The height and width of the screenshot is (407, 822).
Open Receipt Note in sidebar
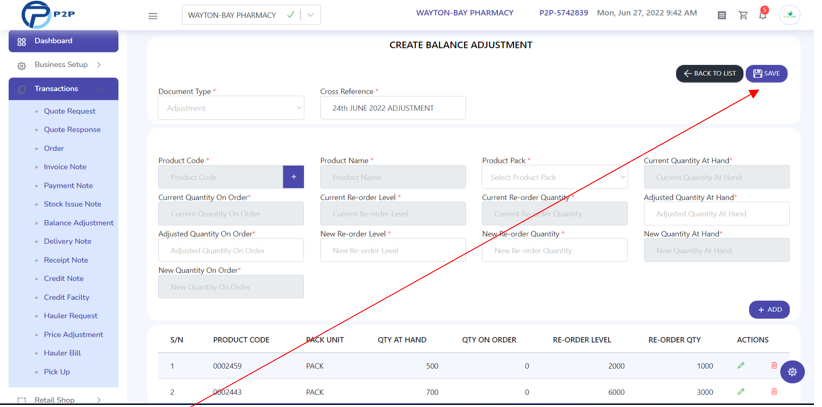[66, 260]
